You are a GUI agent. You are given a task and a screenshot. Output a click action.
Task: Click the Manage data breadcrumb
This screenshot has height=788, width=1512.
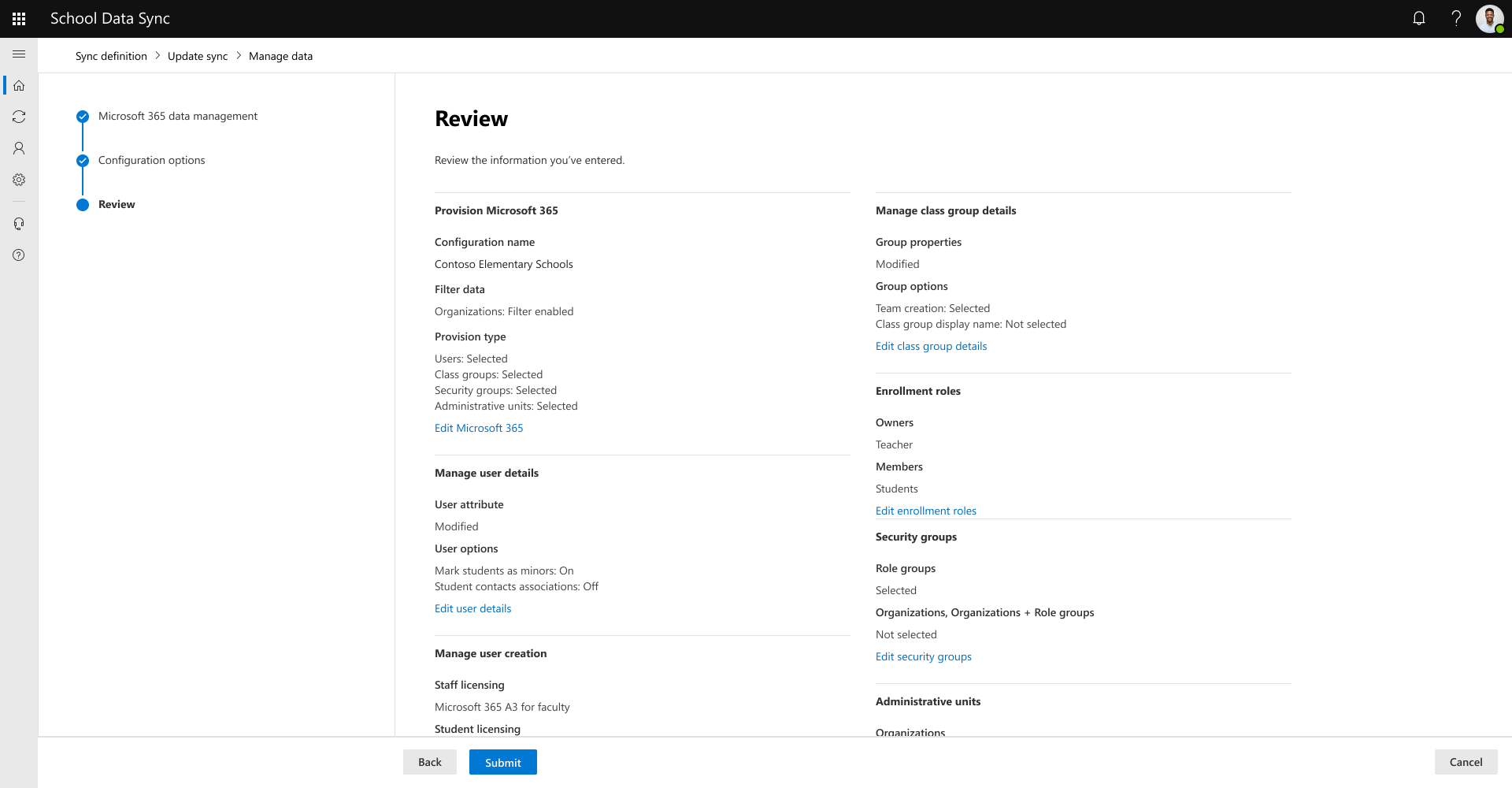point(280,56)
